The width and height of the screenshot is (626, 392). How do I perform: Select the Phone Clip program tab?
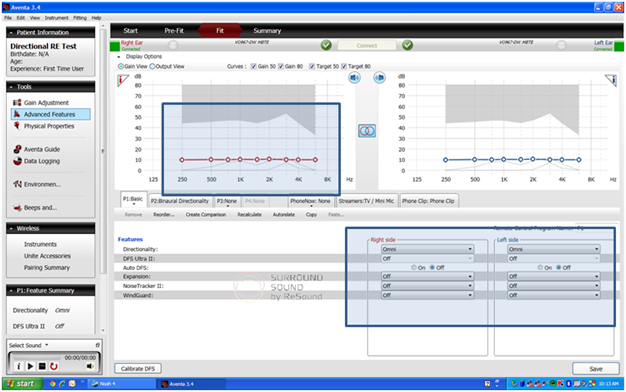pyautogui.click(x=428, y=201)
